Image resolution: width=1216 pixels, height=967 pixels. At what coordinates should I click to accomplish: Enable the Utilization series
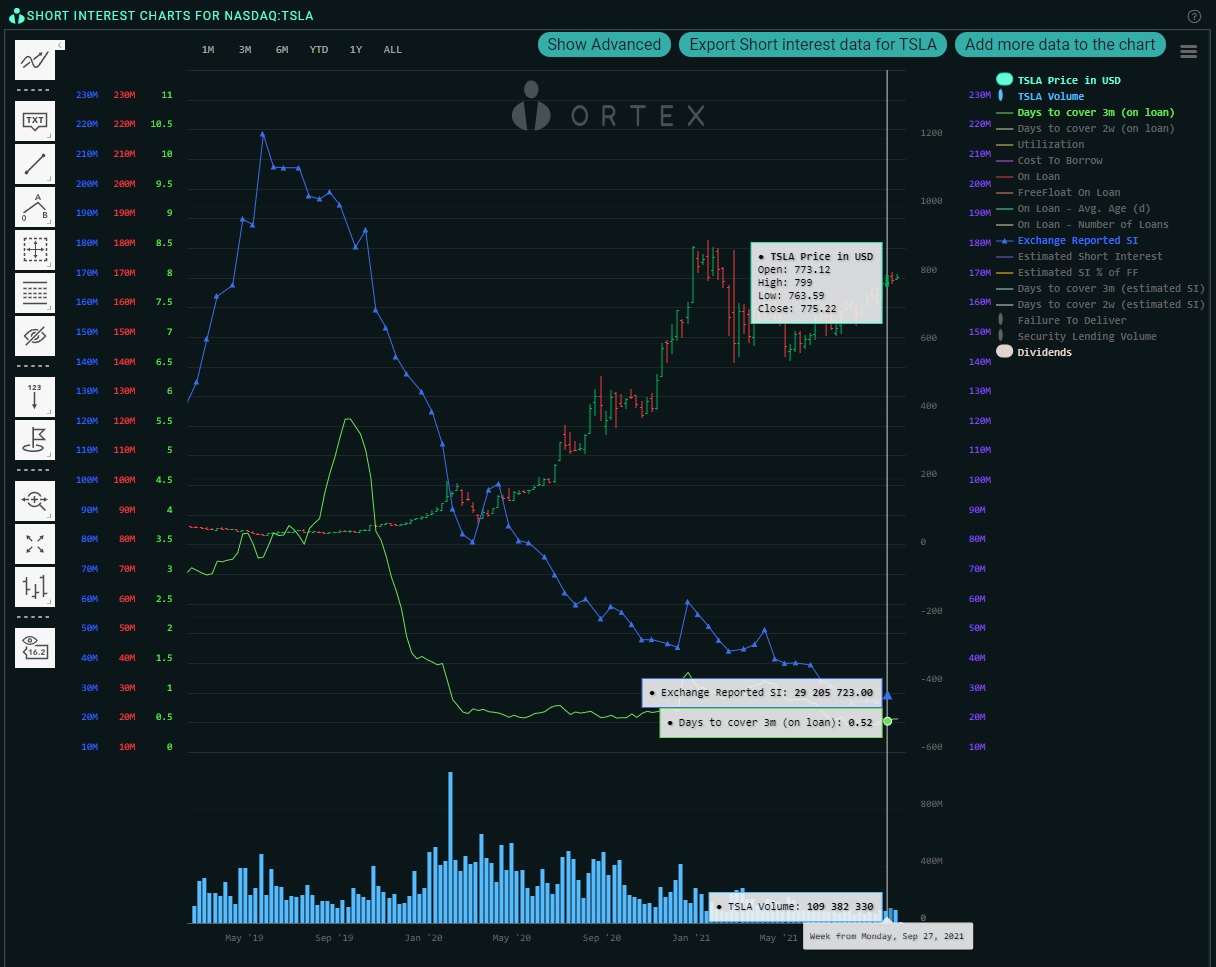(x=1040, y=144)
